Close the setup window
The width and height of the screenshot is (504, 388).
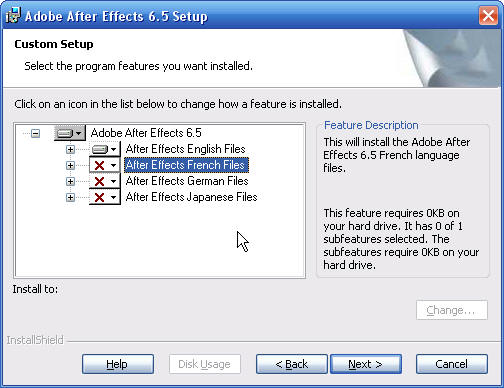click(x=488, y=15)
